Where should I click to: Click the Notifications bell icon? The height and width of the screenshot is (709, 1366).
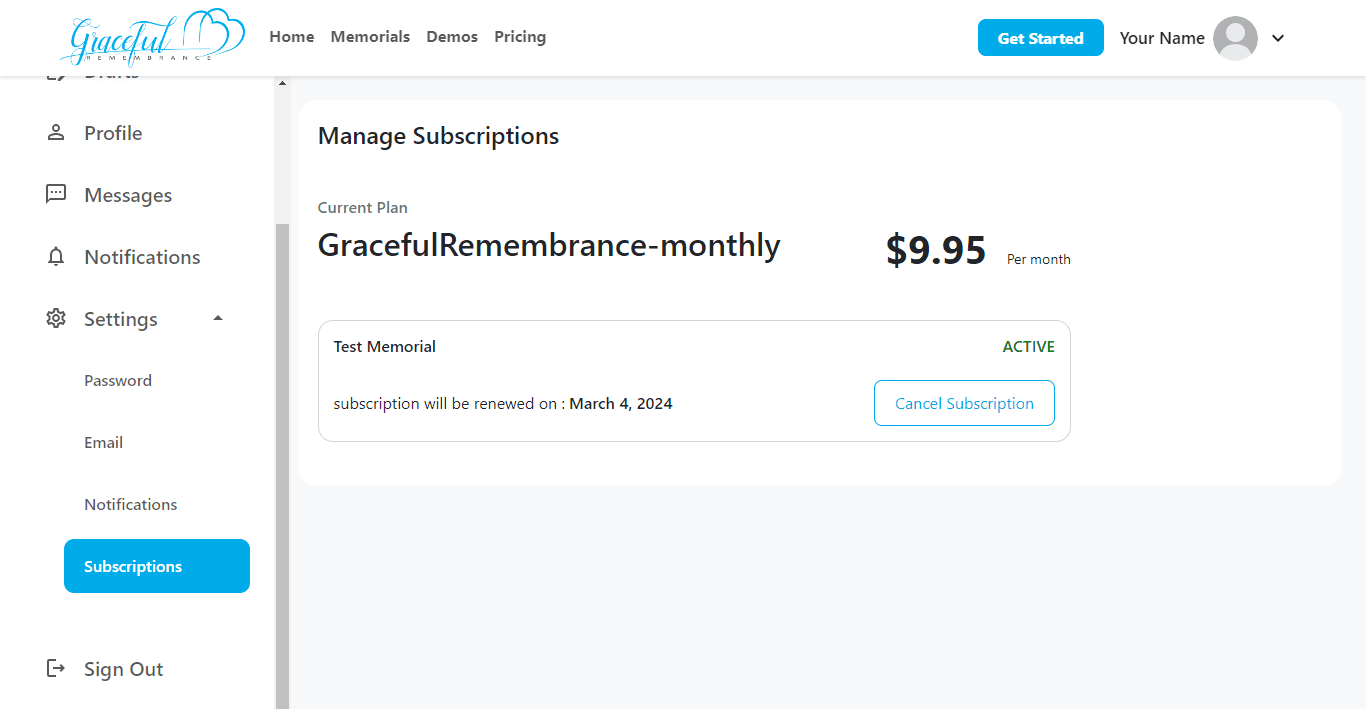click(56, 256)
